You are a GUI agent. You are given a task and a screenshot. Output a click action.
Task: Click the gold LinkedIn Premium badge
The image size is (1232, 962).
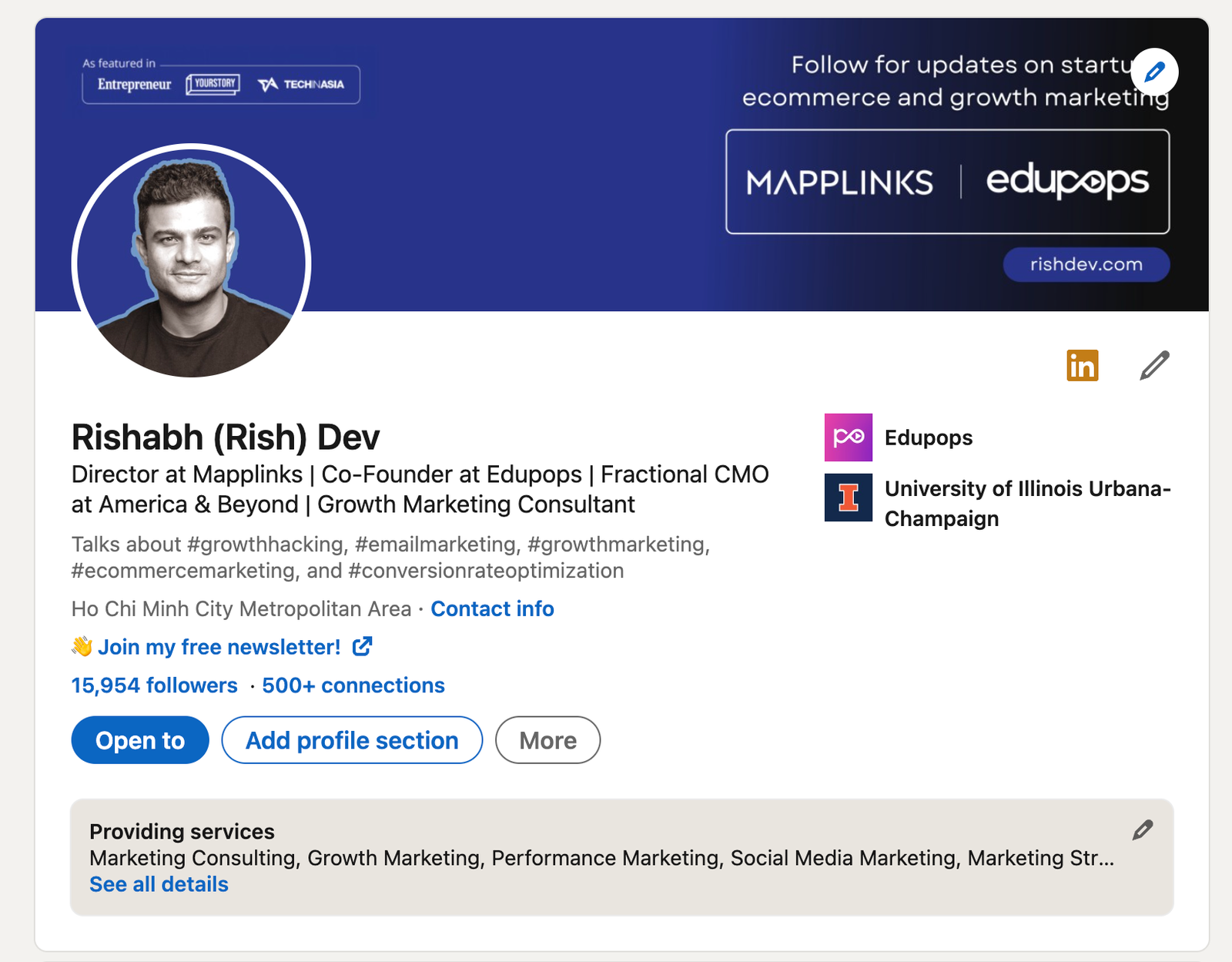click(1082, 365)
